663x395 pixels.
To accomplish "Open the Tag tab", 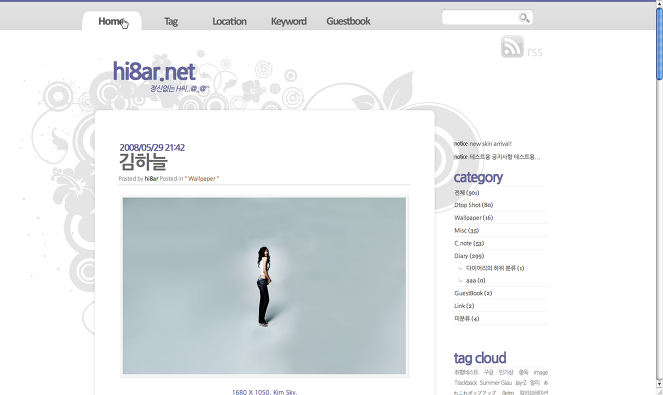I will [x=171, y=21].
